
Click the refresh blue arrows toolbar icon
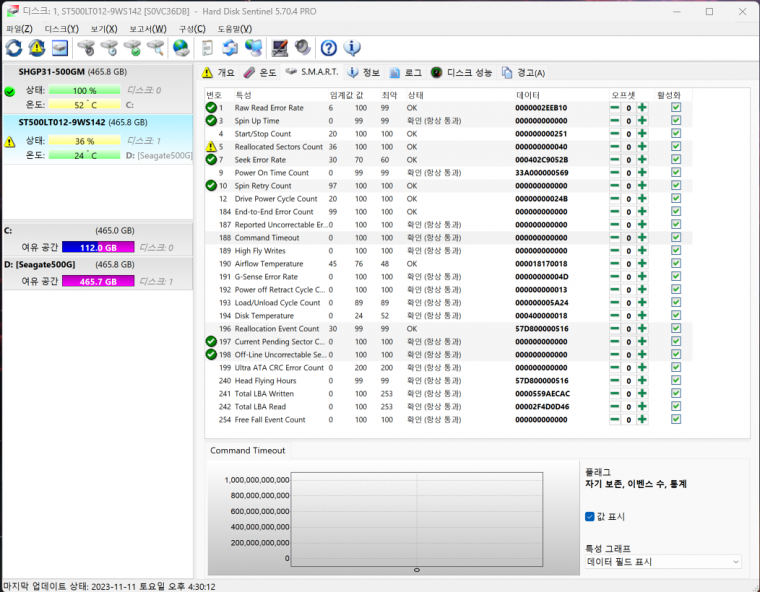(x=14, y=48)
